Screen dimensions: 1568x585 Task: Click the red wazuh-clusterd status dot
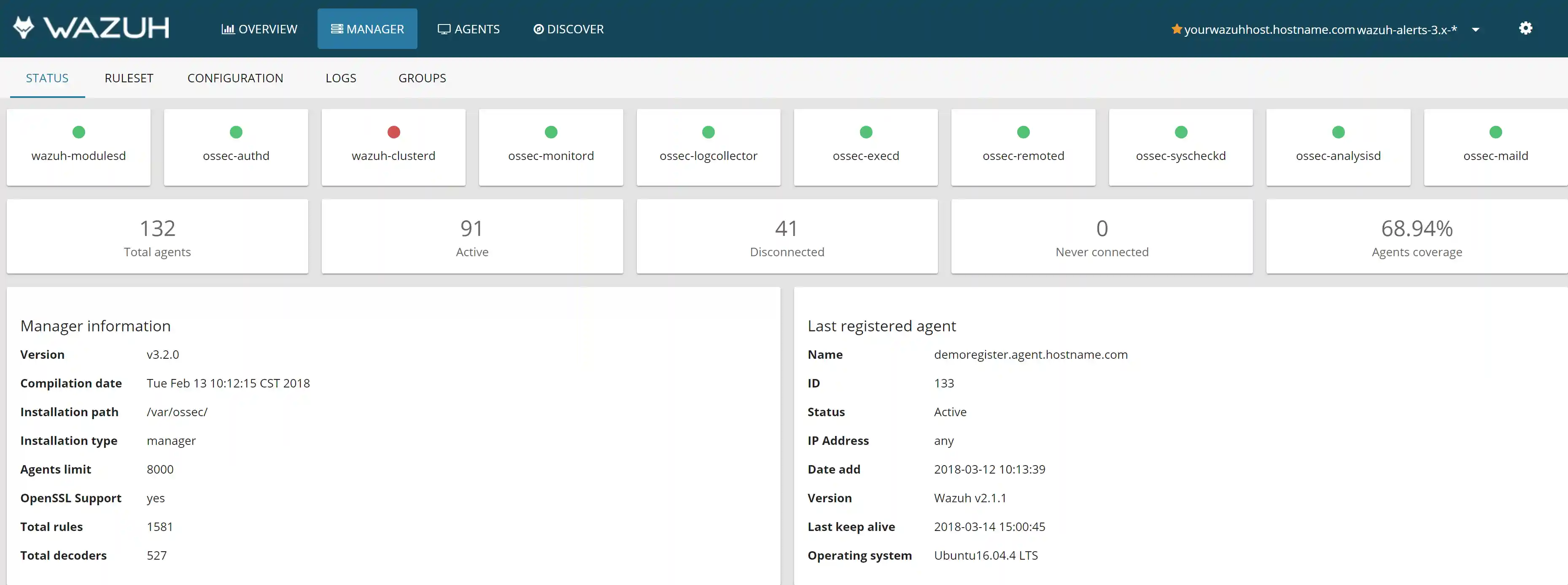click(393, 132)
